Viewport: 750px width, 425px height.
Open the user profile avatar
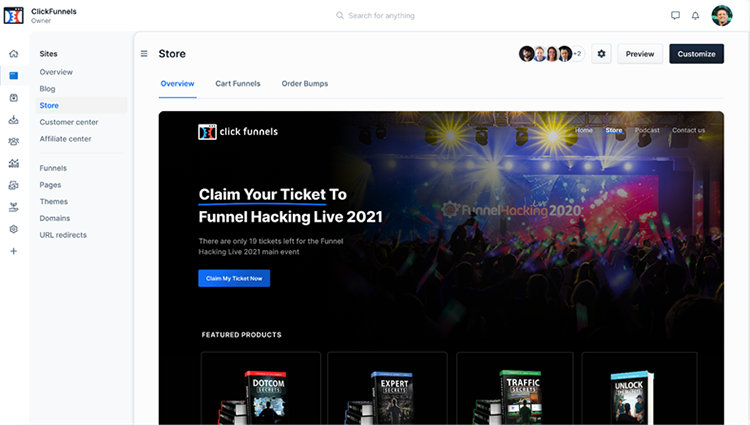[722, 15]
